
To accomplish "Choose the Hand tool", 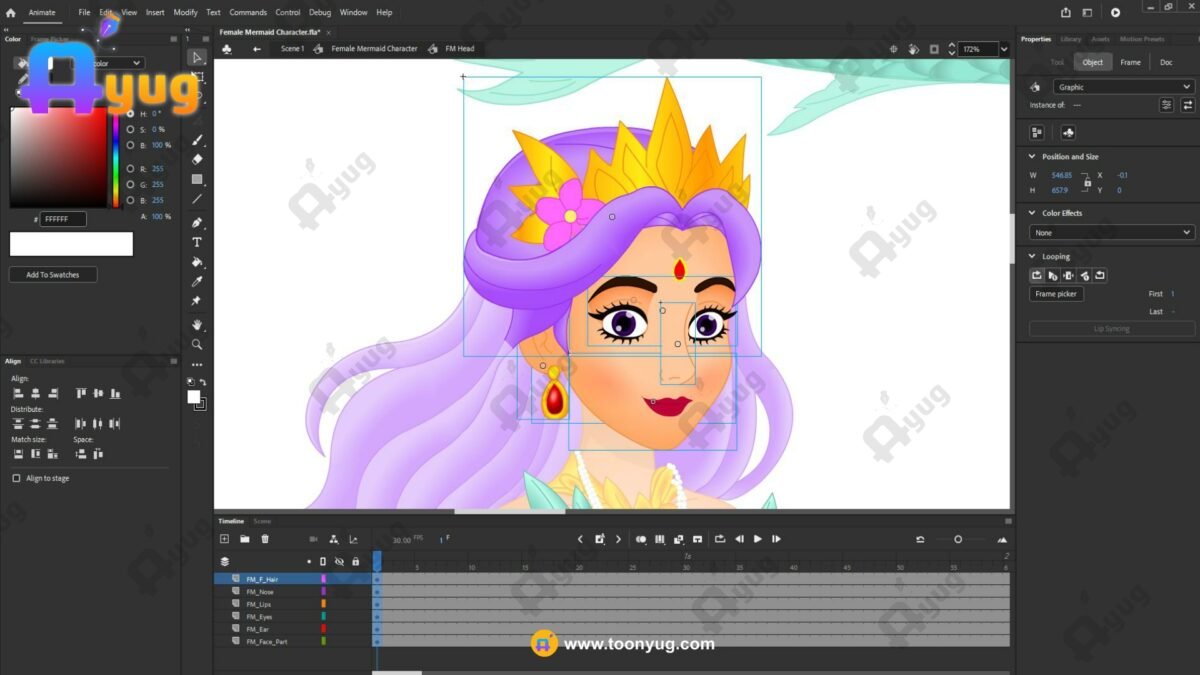I will tap(197, 324).
